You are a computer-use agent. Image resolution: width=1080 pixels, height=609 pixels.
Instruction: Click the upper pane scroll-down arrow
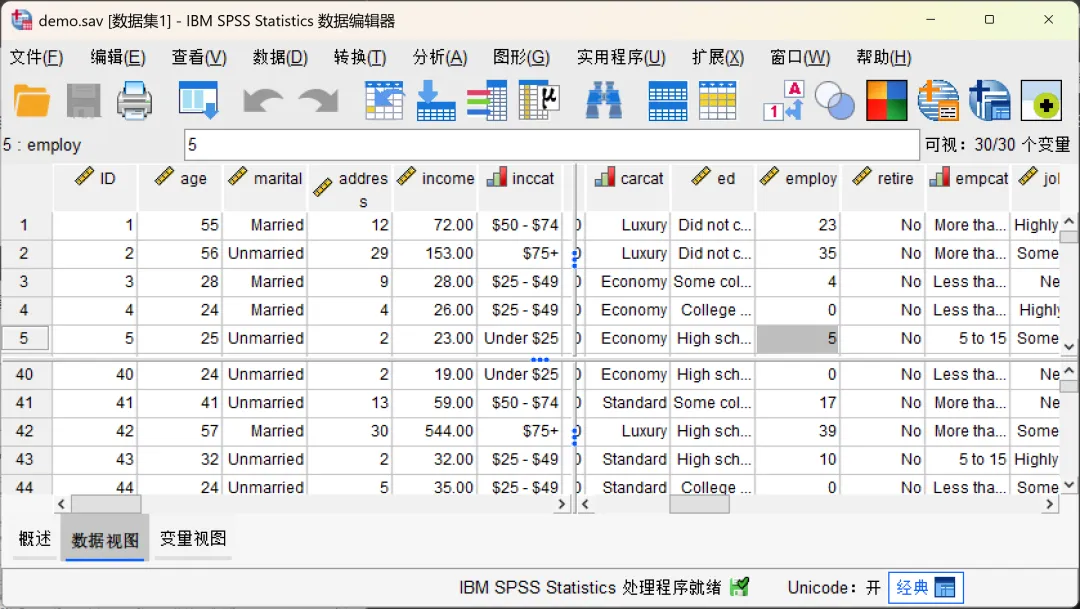(1069, 347)
